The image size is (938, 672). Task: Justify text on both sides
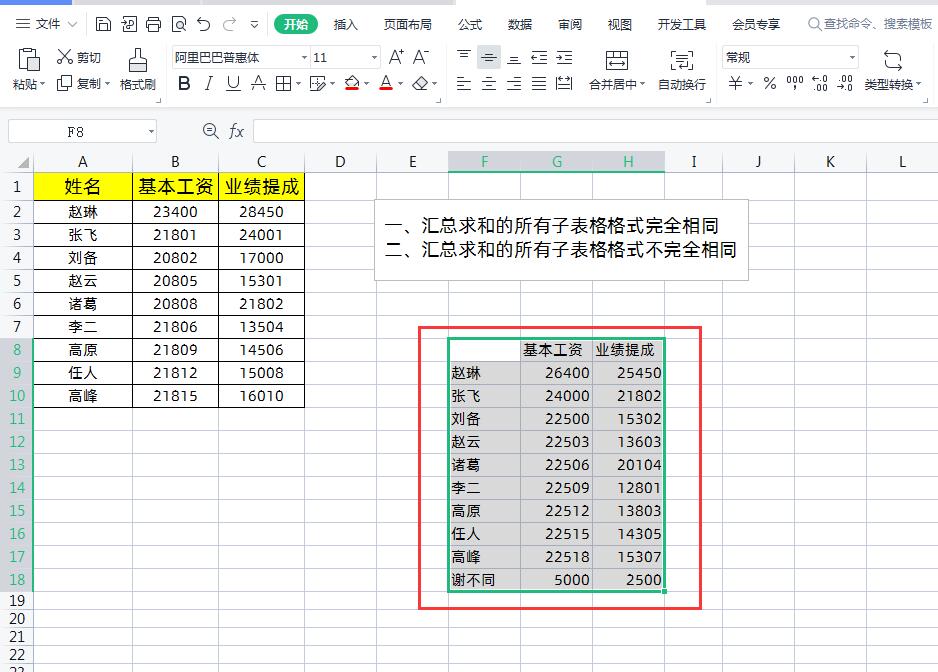[x=539, y=83]
